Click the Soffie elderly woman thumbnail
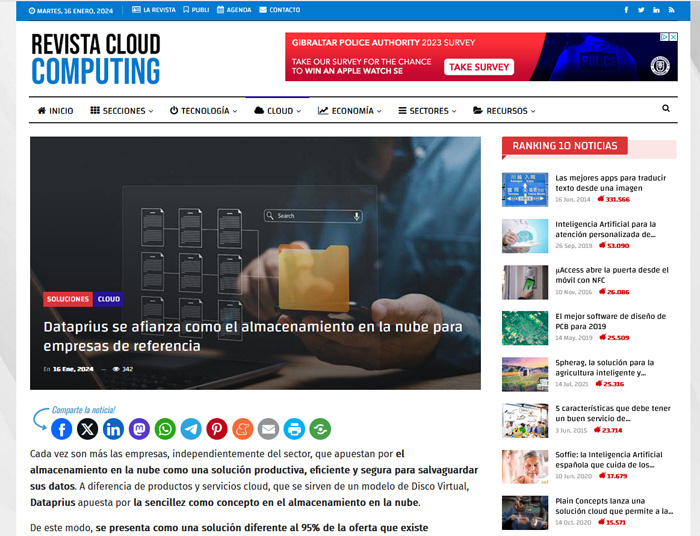The width and height of the screenshot is (700, 536). tap(525, 467)
